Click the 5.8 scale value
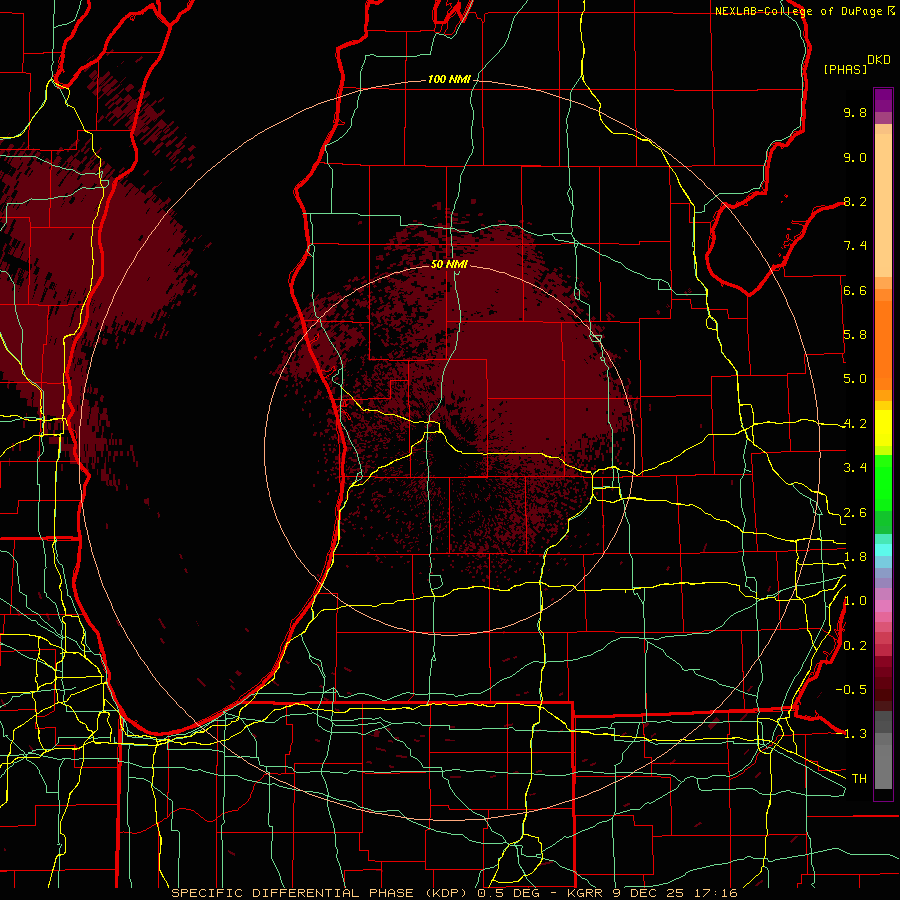Screen dimensions: 900x900 click(x=855, y=335)
